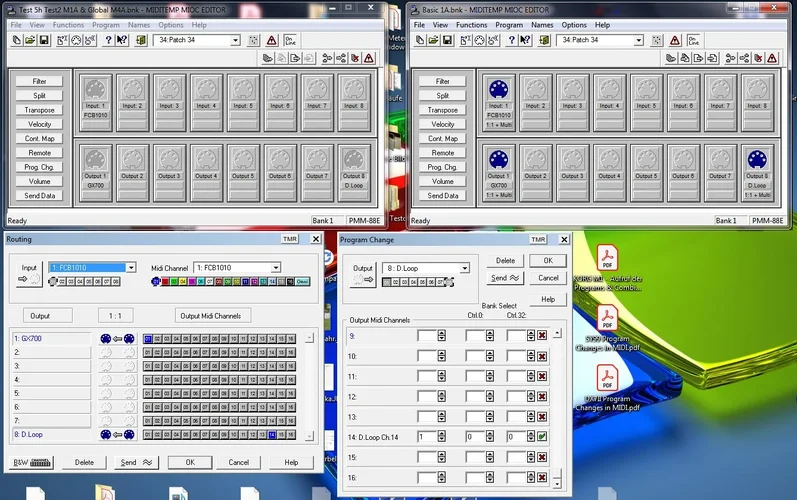Click the On Line icon in the left editor toolbar
The width and height of the screenshot is (797, 500).
tap(291, 40)
